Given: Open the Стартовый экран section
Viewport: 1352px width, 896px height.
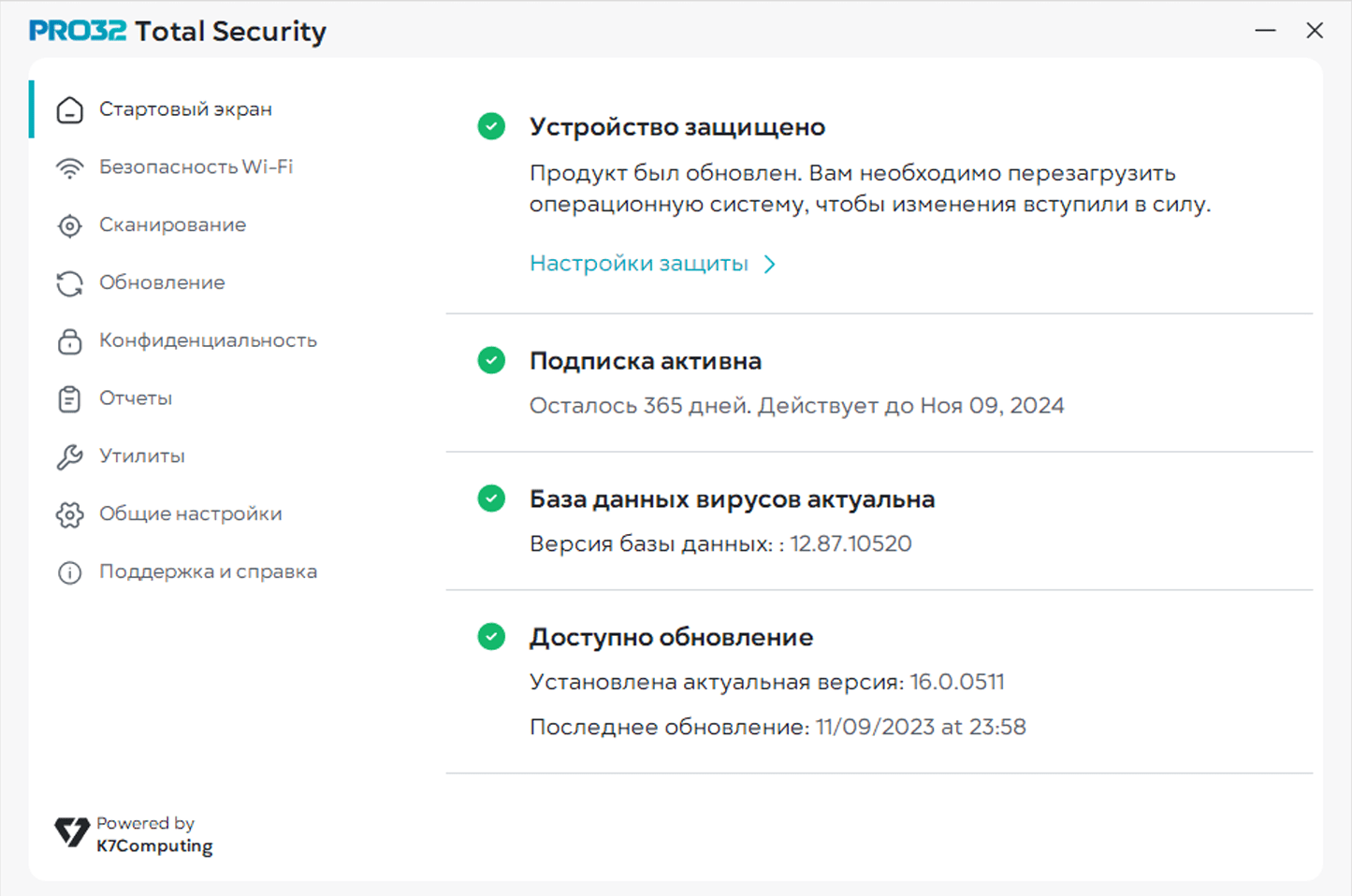Looking at the screenshot, I should tap(185, 109).
